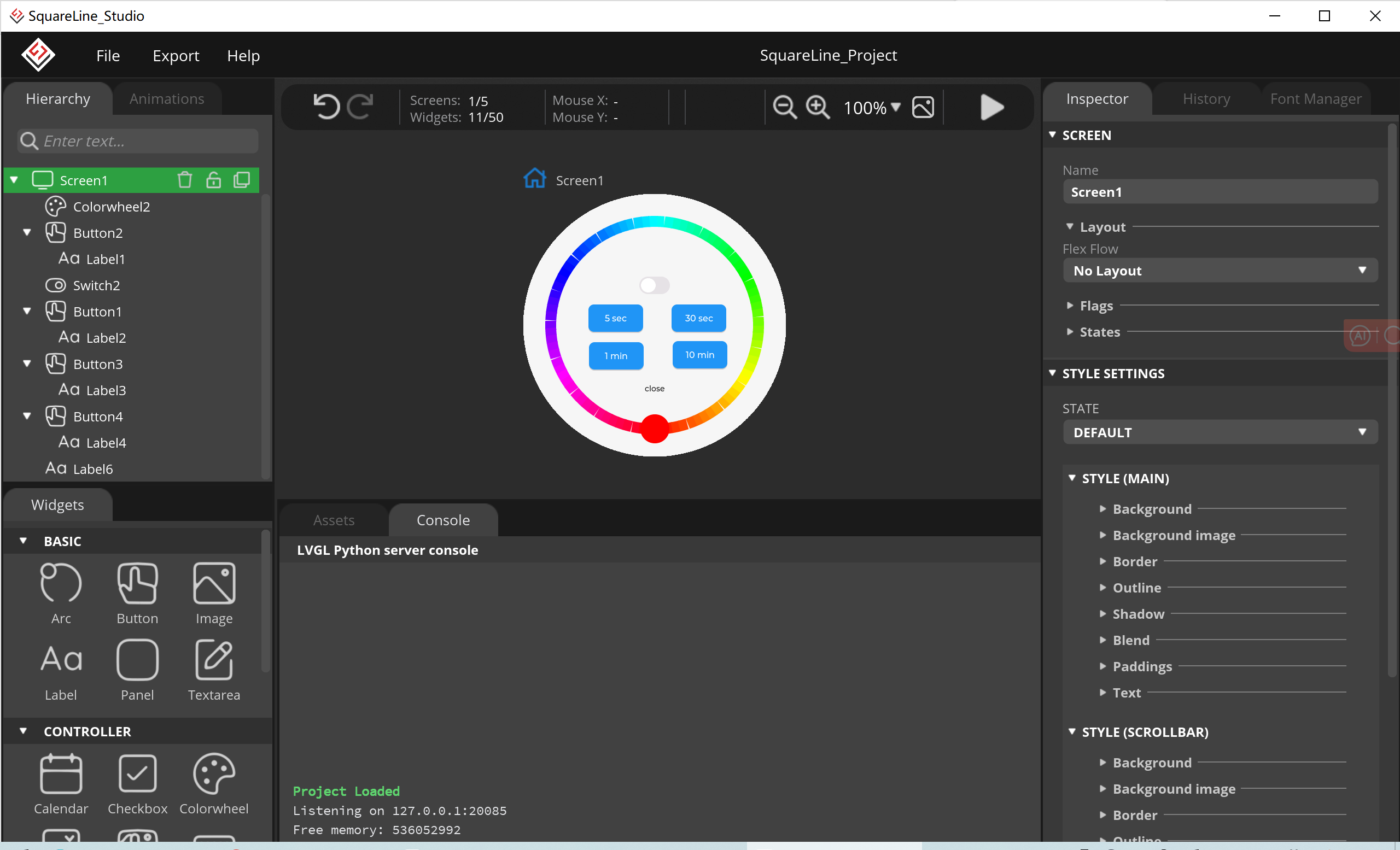Click the zoom out magnifier icon
The width and height of the screenshot is (1400, 850).
pos(785,107)
